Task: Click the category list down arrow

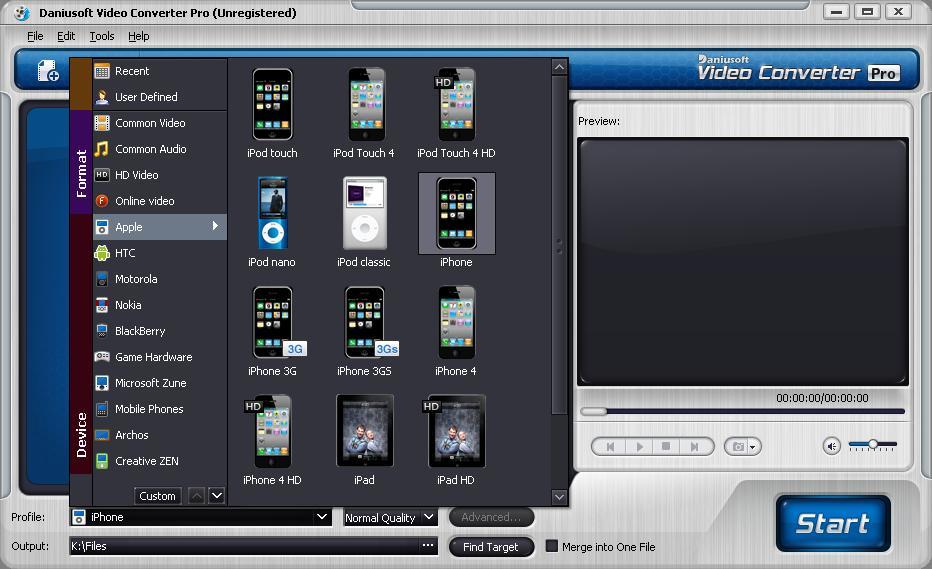Action: click(x=216, y=495)
